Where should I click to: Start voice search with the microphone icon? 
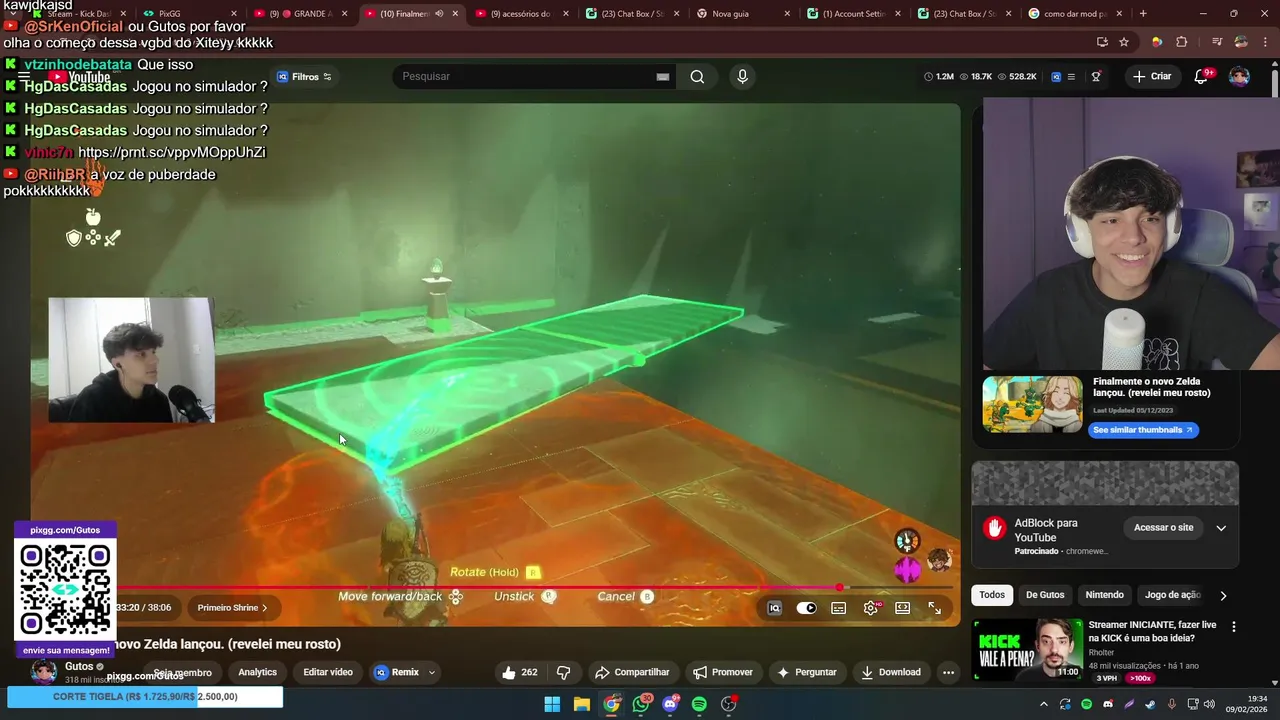click(x=742, y=77)
